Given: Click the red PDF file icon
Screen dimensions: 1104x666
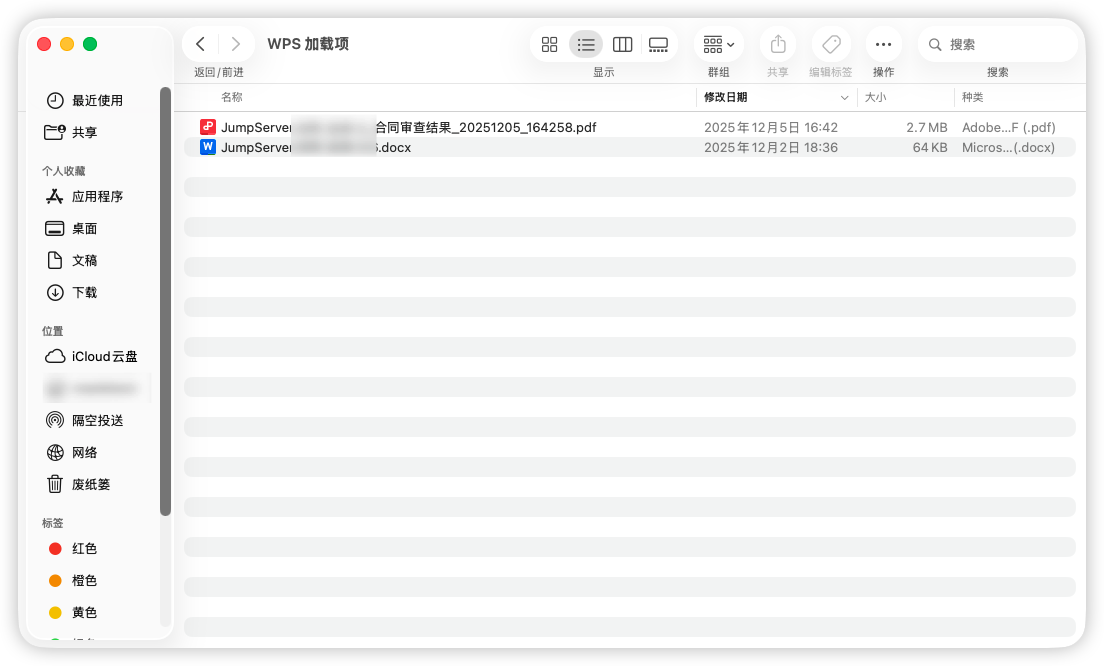Looking at the screenshot, I should coord(208,127).
